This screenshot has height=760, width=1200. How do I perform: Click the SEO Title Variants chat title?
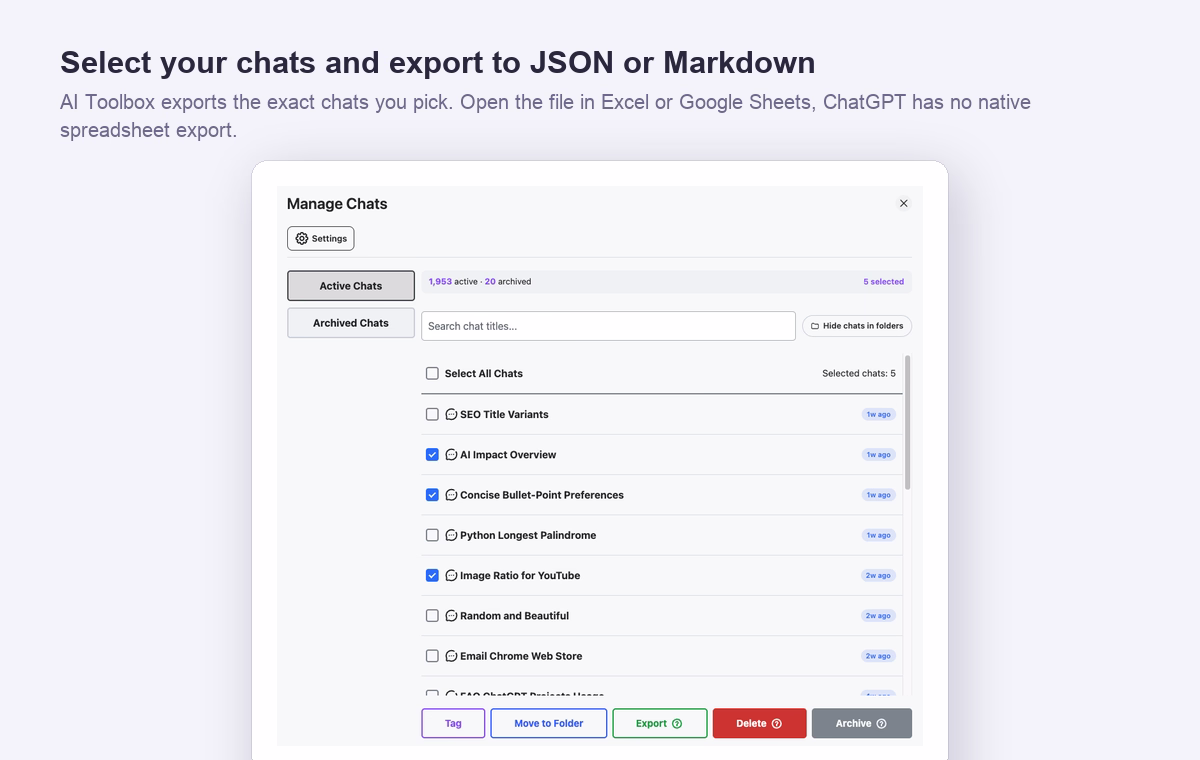pyautogui.click(x=504, y=414)
